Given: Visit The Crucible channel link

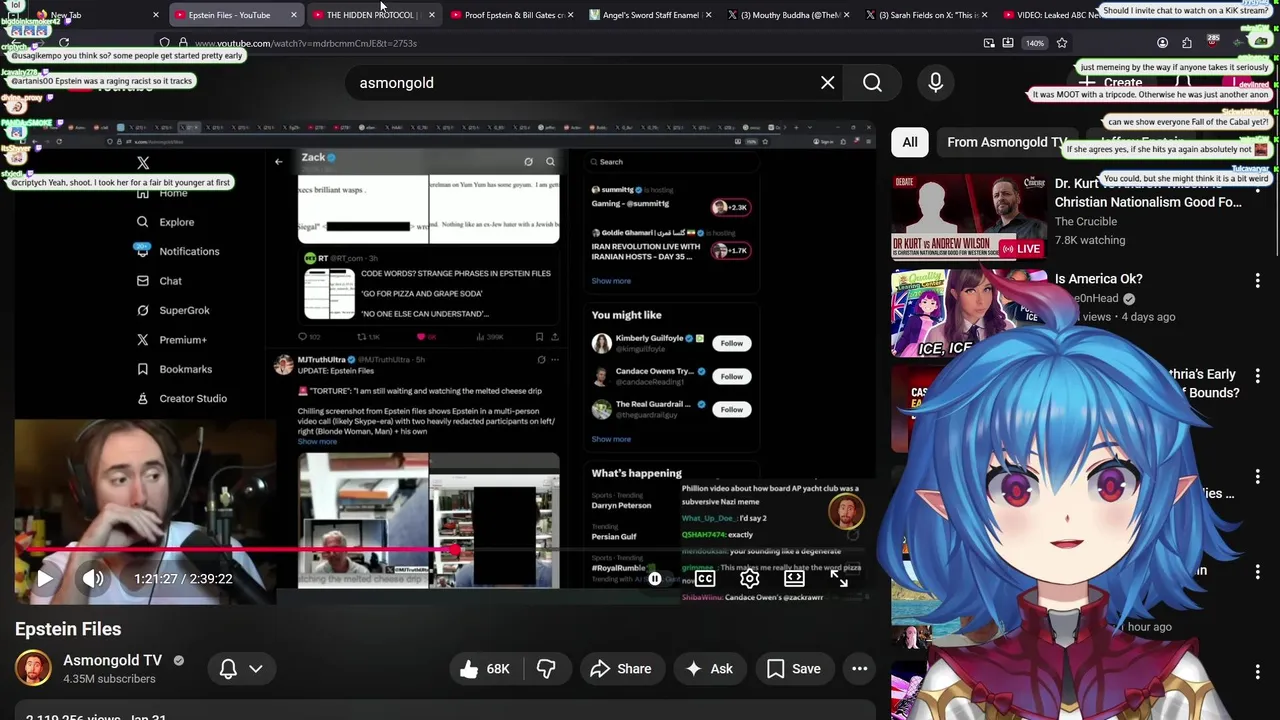Looking at the screenshot, I should 1085,221.
